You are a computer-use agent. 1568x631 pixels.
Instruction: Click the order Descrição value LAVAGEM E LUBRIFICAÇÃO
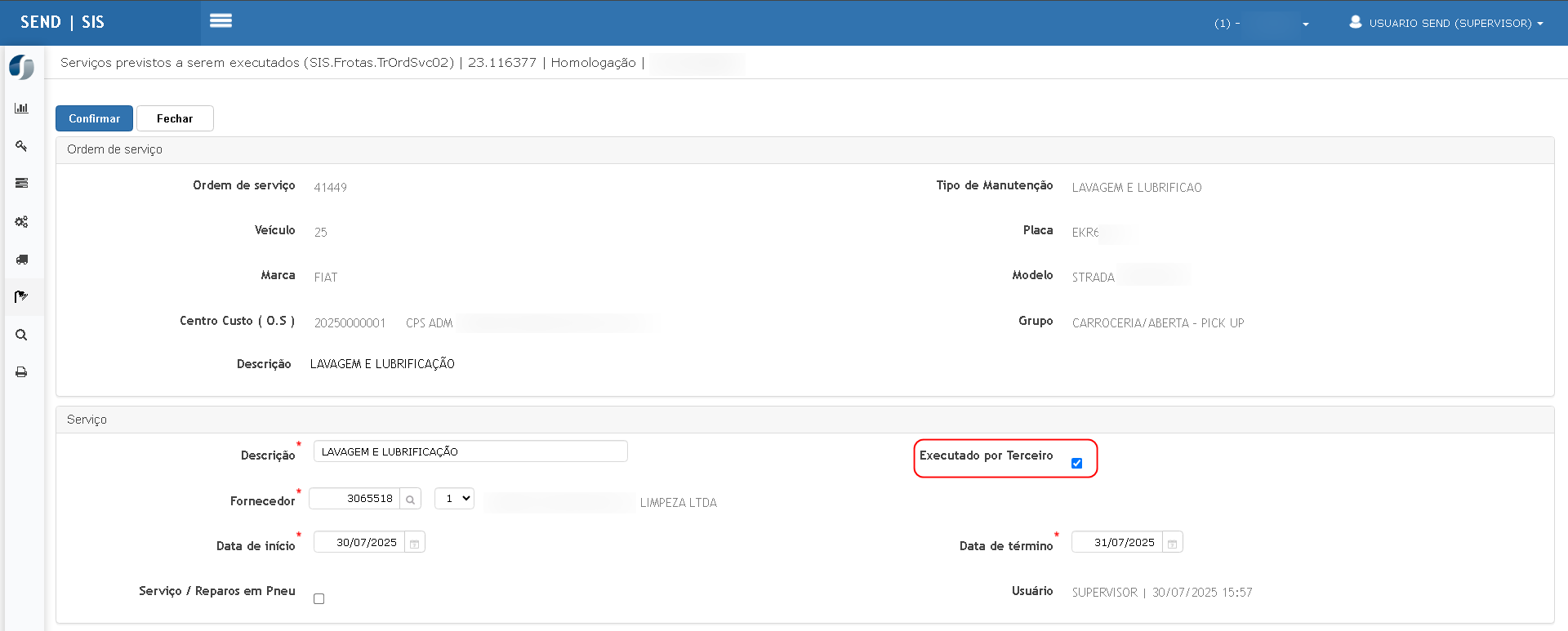(x=382, y=364)
